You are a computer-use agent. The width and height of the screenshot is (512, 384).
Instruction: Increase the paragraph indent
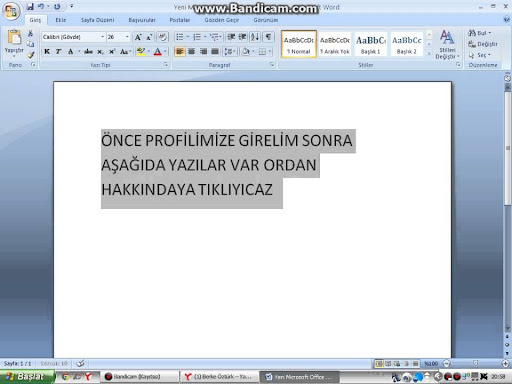243,37
